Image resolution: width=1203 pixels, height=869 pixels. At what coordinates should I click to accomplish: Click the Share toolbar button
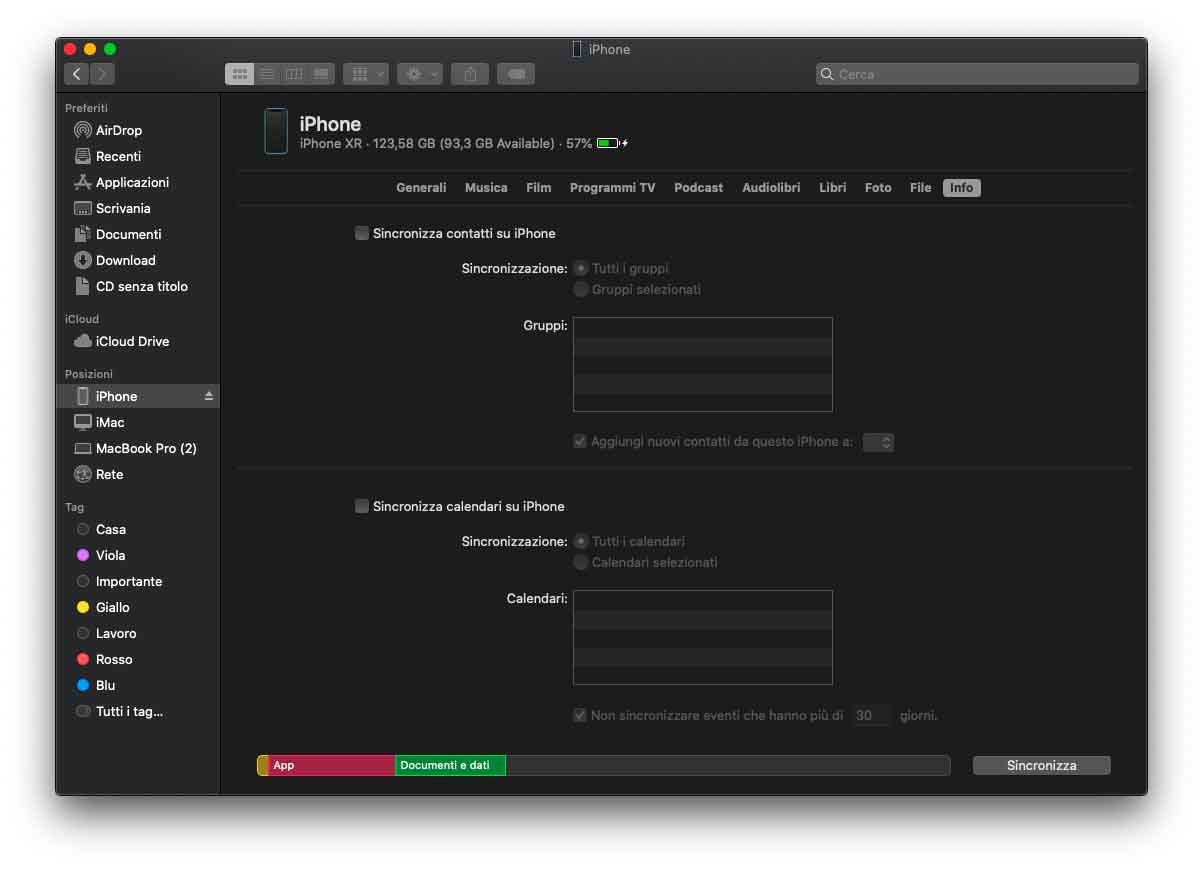pos(470,74)
